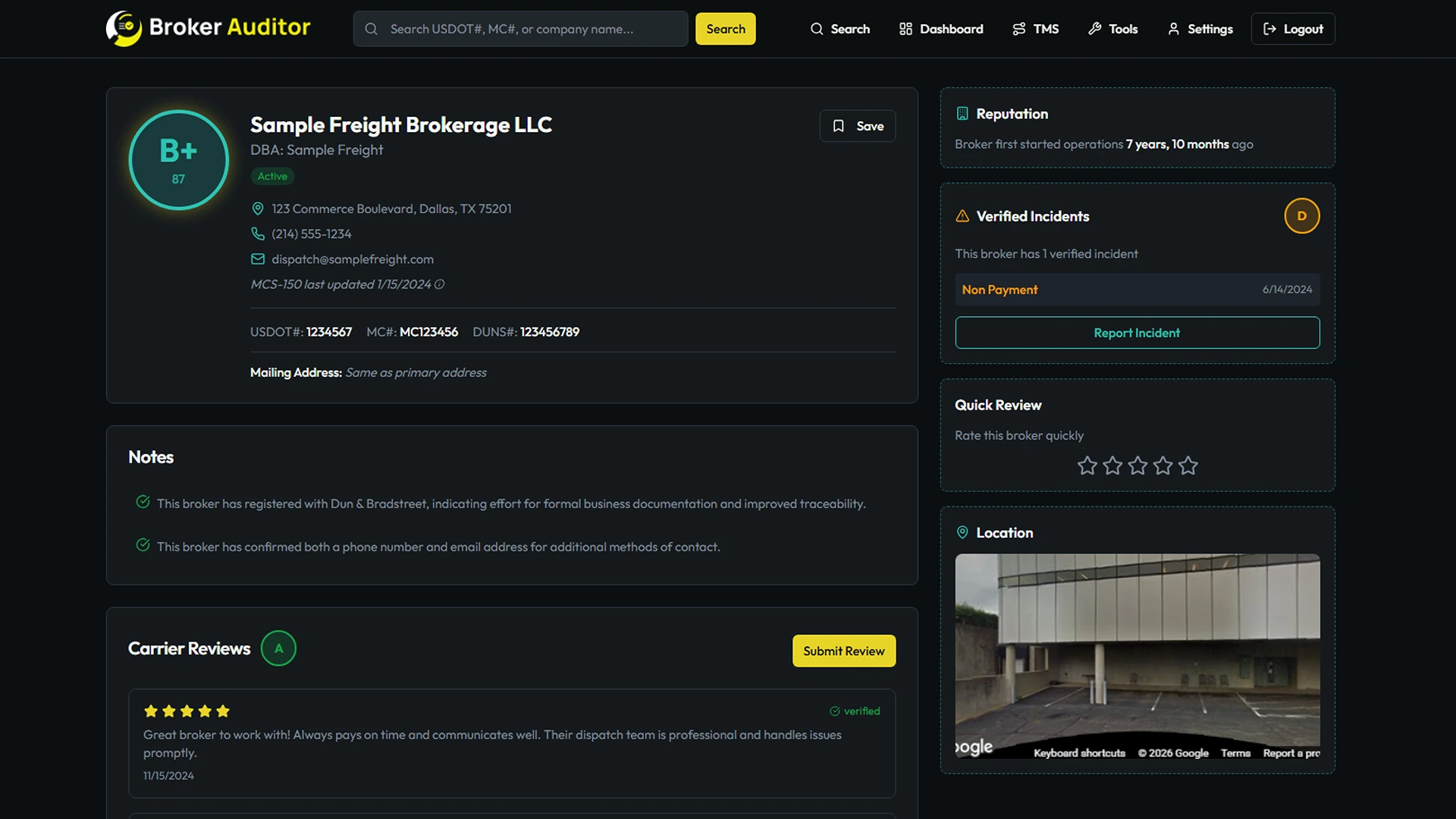Click the phone icon beside (214) 555-1234
Viewport: 1456px width, 819px height.
tap(258, 234)
